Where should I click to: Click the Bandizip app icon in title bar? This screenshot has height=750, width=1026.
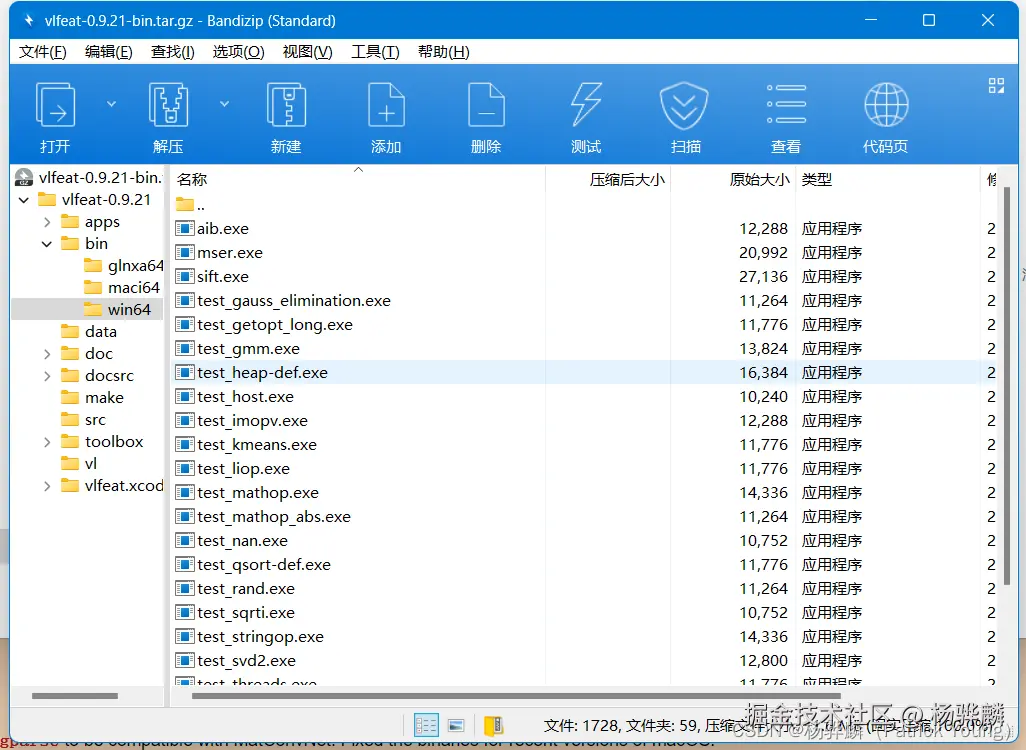click(28, 20)
